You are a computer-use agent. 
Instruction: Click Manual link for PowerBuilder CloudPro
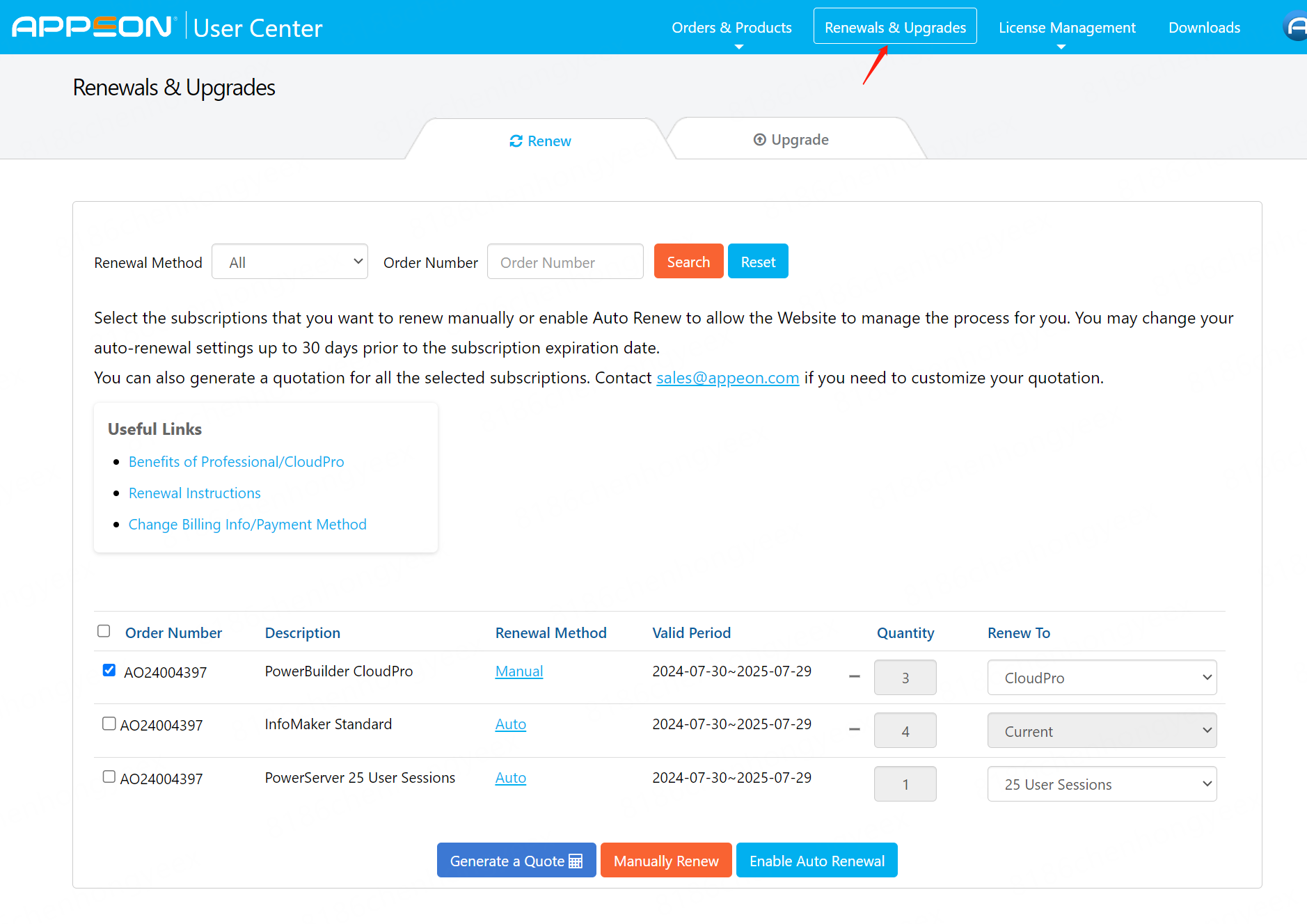tap(518, 671)
